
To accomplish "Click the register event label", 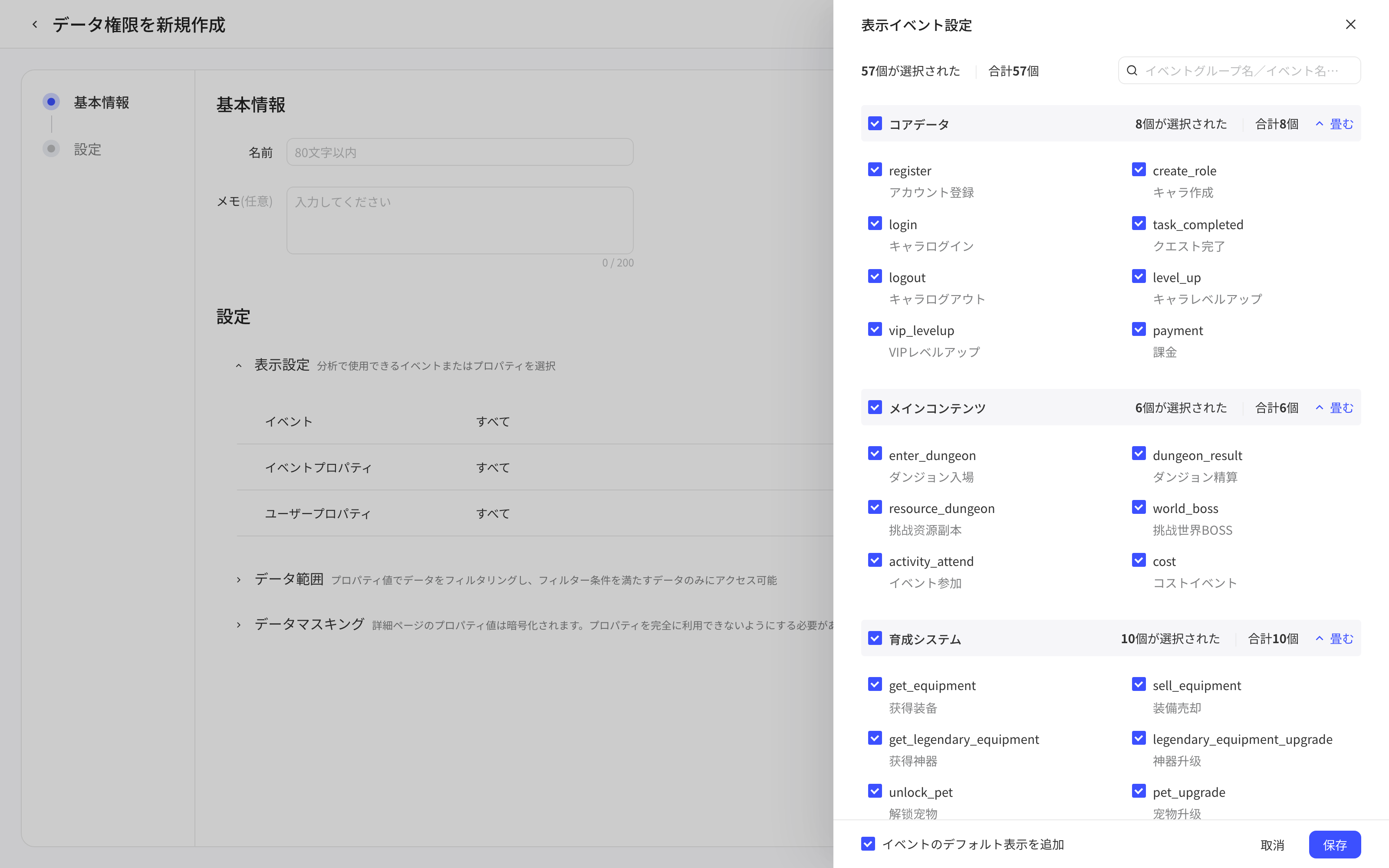I will [910, 171].
